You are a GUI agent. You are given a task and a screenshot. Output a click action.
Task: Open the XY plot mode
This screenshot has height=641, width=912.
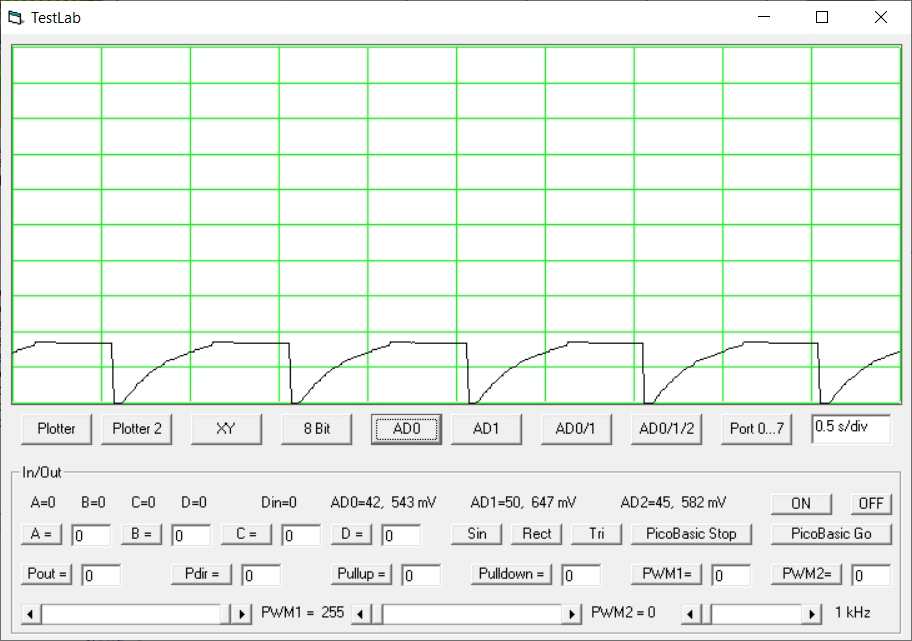pos(226,428)
